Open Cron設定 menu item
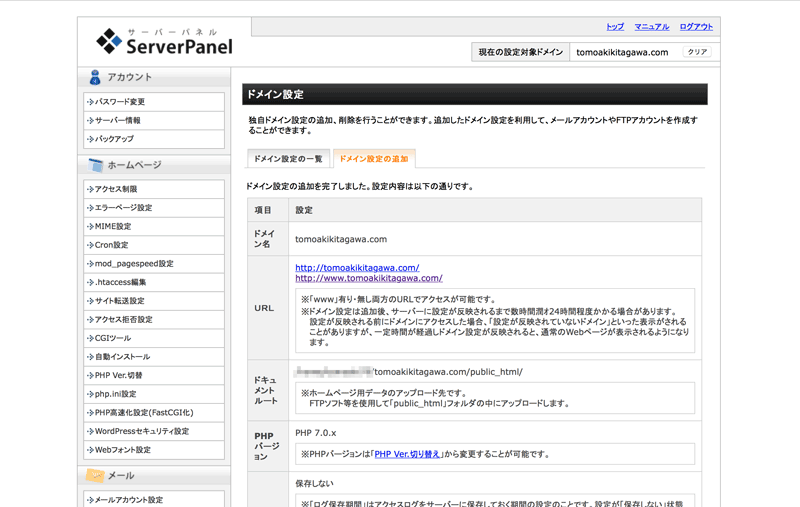 (x=154, y=245)
